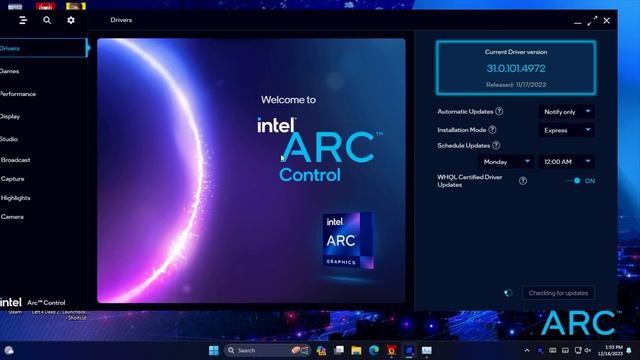The image size is (640, 360).
Task: Open the weather widget on the taskbar
Action: coord(9,350)
